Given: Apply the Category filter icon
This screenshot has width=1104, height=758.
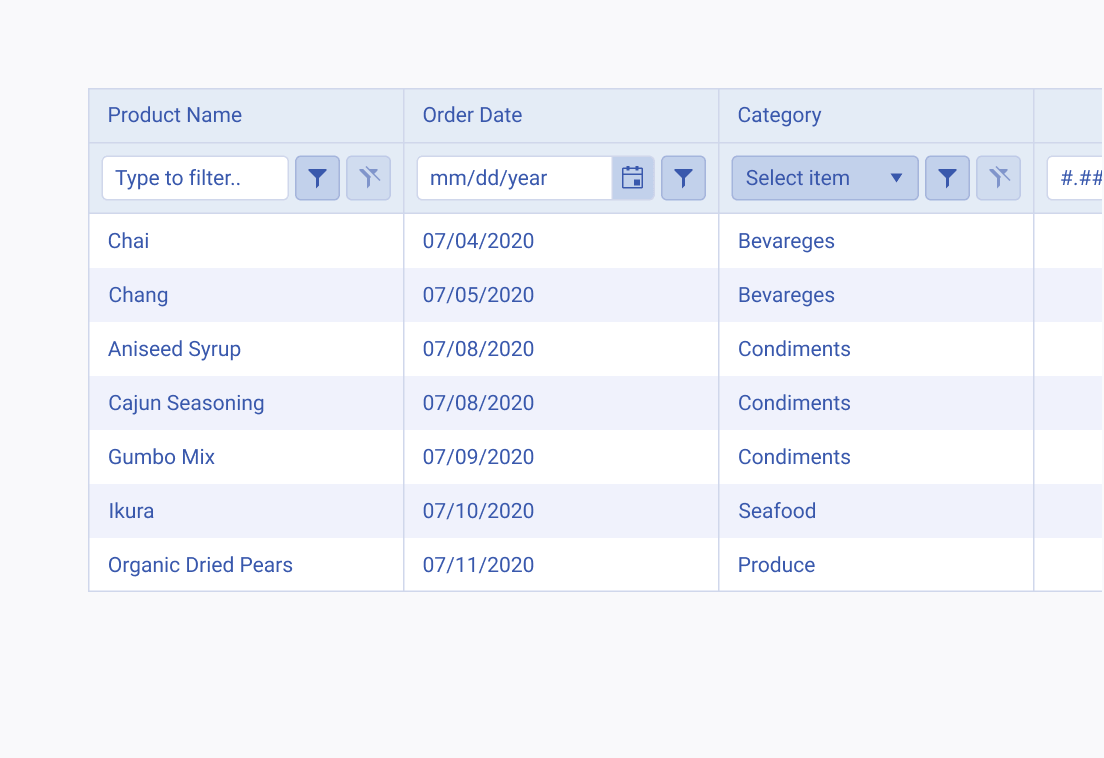Looking at the screenshot, I should pyautogui.click(x=947, y=178).
